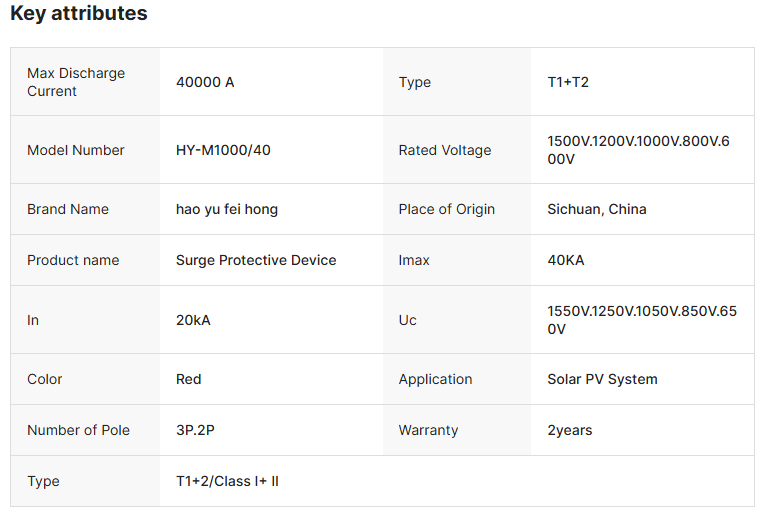Screen dimensions: 764x517
Task: Click the Place of Origin label
Action: [x=447, y=209]
